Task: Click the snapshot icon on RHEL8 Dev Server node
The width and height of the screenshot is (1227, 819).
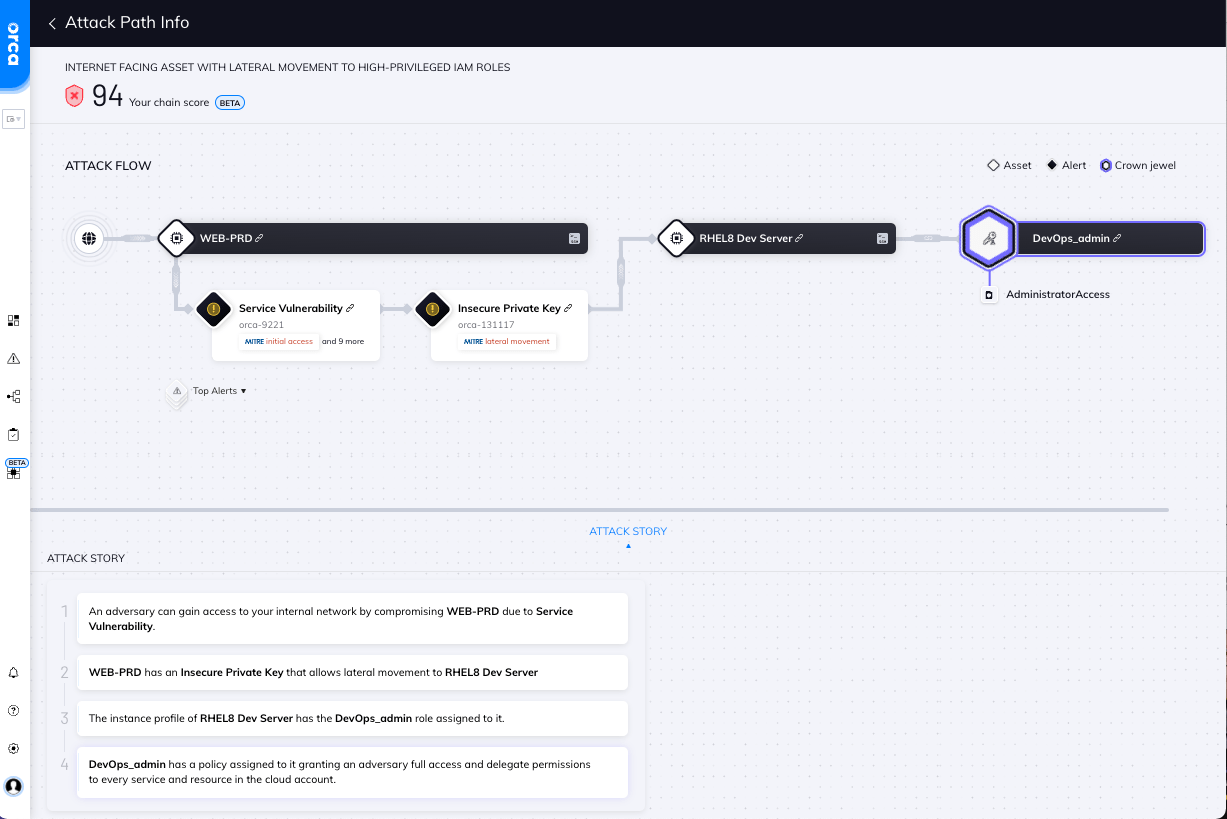Action: click(x=881, y=238)
